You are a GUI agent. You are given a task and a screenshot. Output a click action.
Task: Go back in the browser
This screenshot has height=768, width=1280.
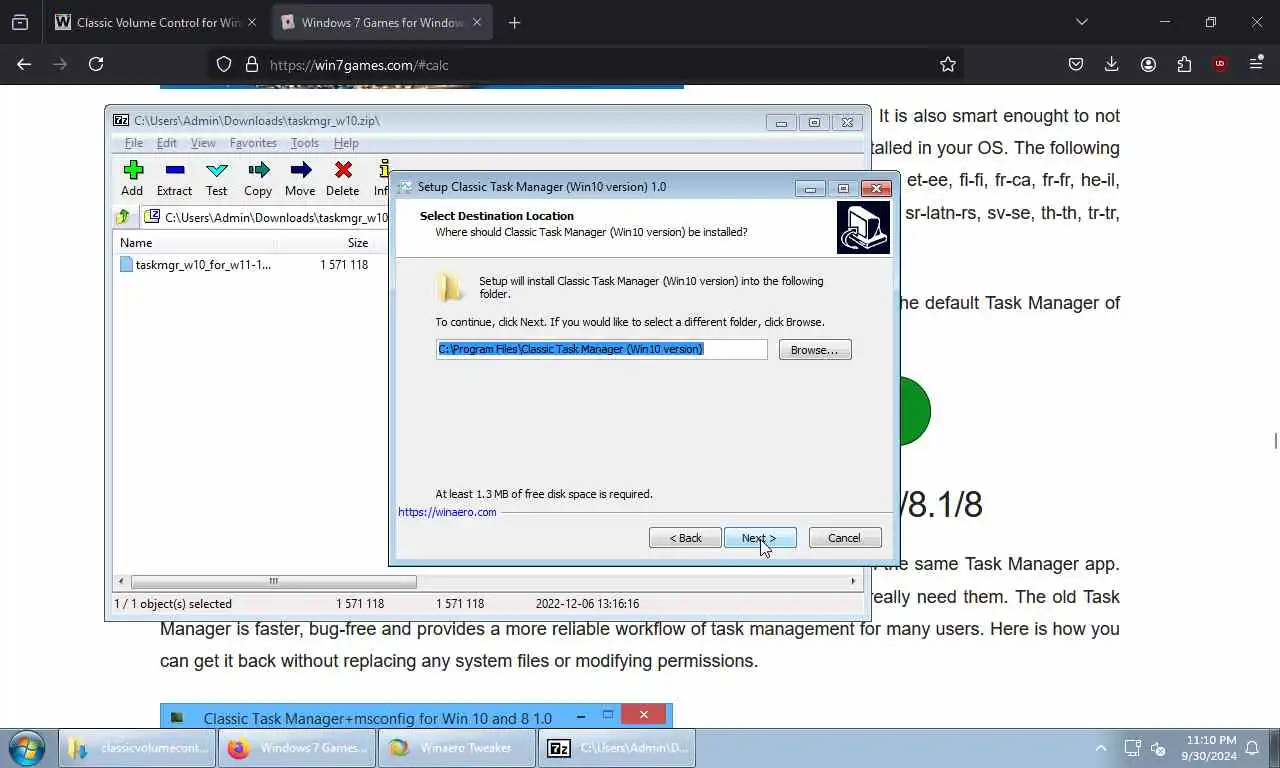[x=24, y=64]
